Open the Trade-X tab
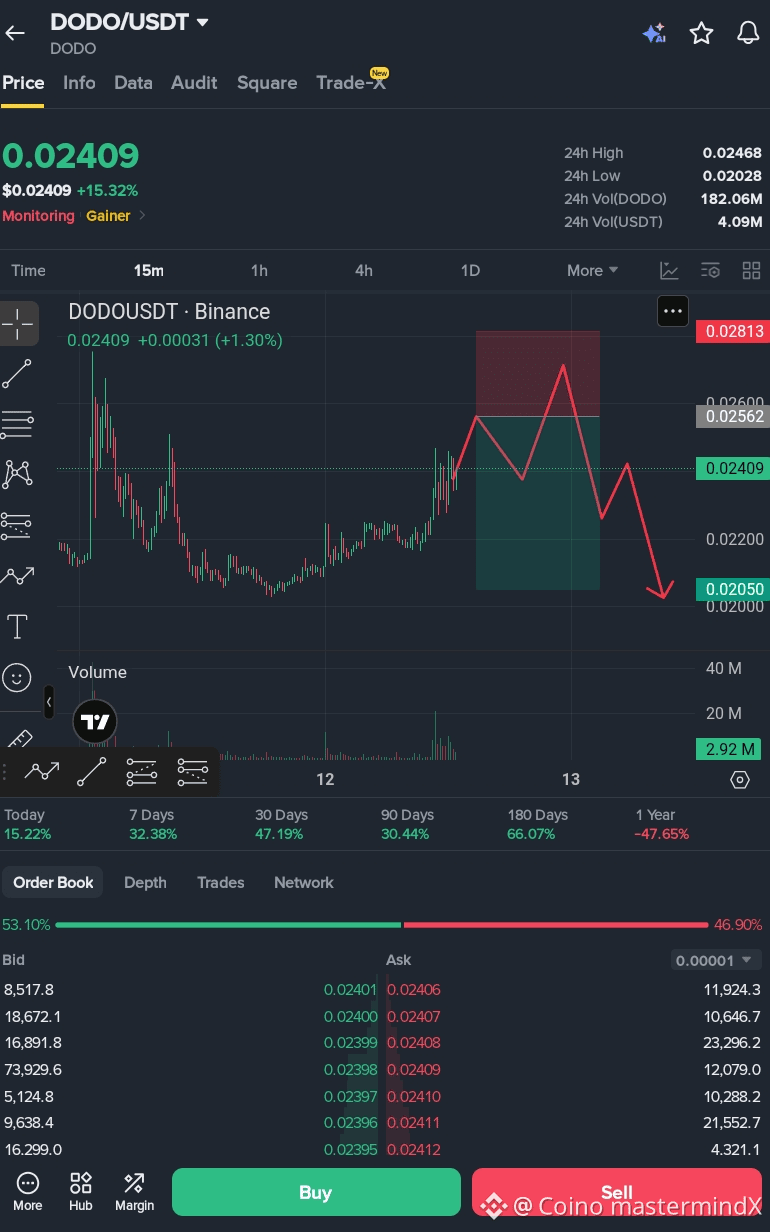This screenshot has height=1232, width=770. point(351,83)
